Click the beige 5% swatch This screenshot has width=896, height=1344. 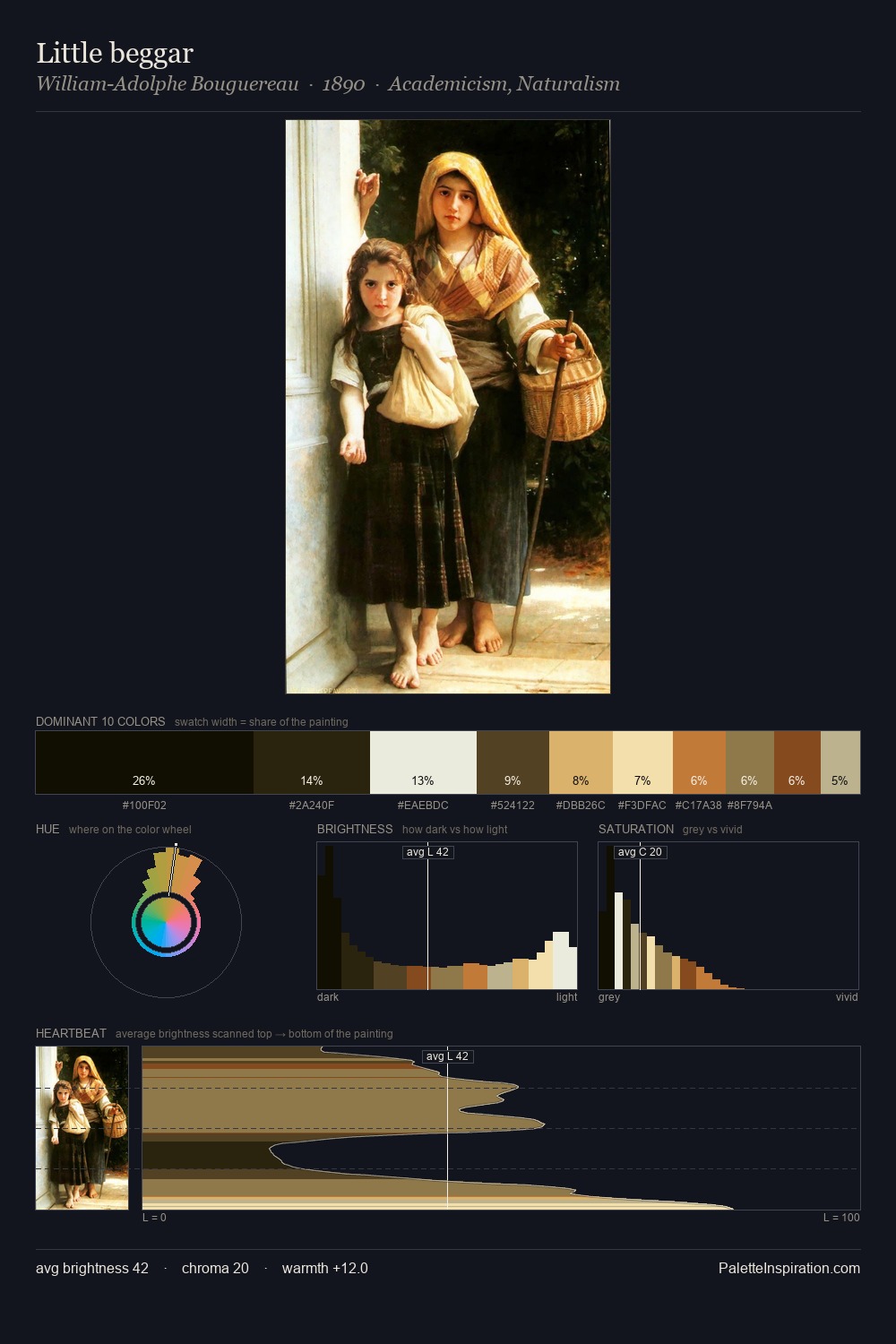click(840, 762)
